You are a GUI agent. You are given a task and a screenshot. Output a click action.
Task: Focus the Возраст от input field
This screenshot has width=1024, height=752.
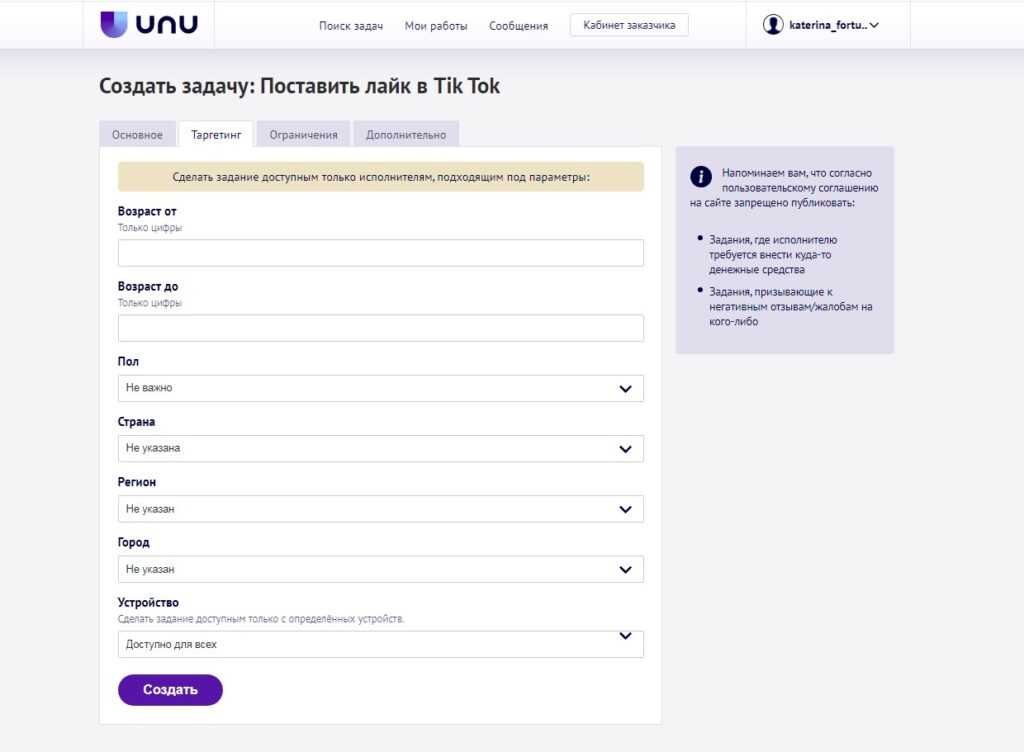(381, 253)
